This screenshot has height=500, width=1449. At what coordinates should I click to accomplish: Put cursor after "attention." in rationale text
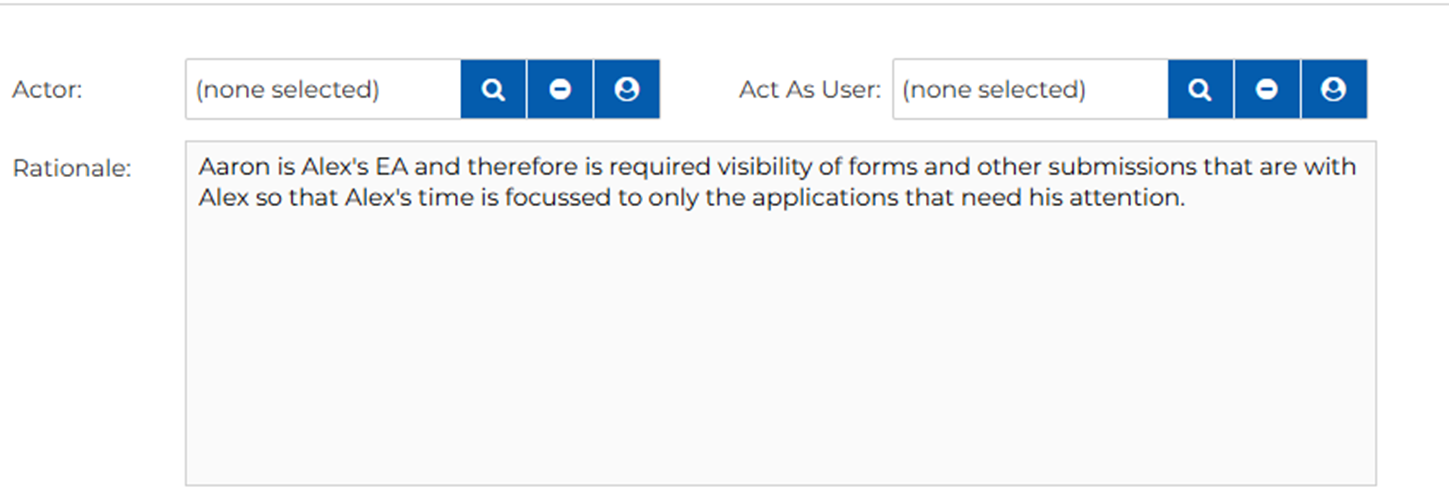(x=1185, y=198)
